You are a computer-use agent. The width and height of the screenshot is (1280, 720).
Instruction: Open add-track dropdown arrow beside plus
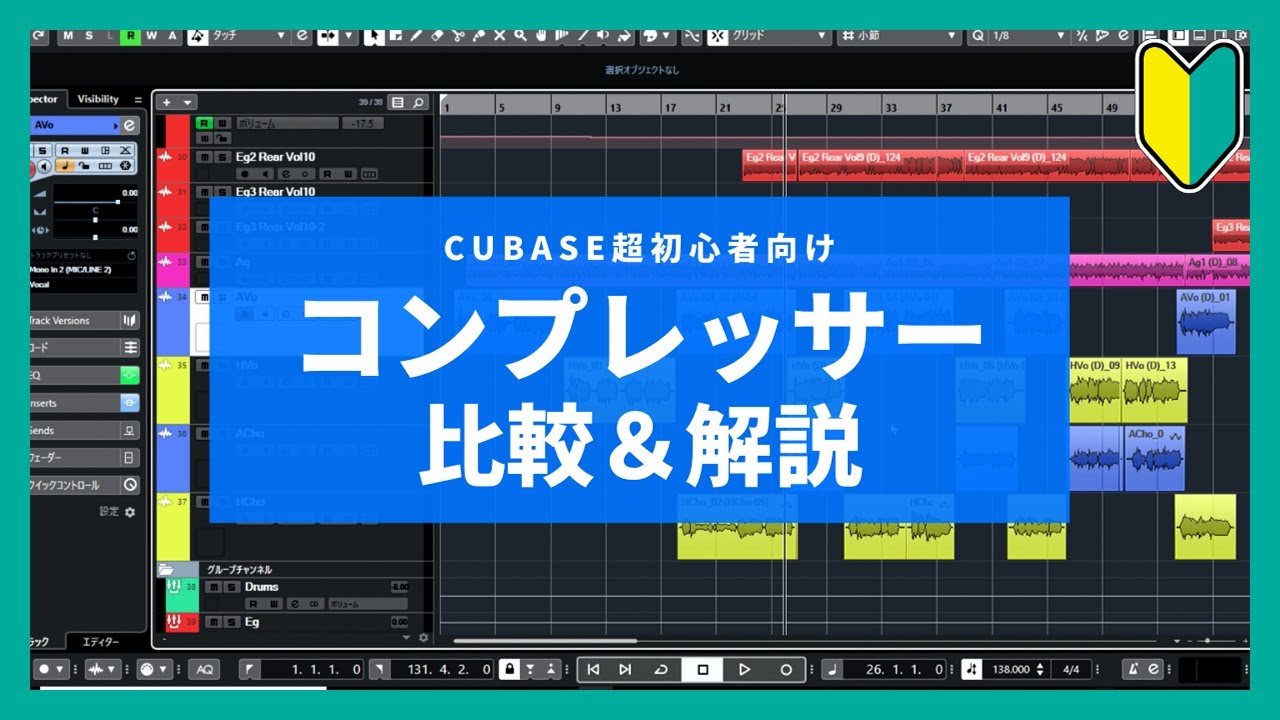tap(187, 102)
